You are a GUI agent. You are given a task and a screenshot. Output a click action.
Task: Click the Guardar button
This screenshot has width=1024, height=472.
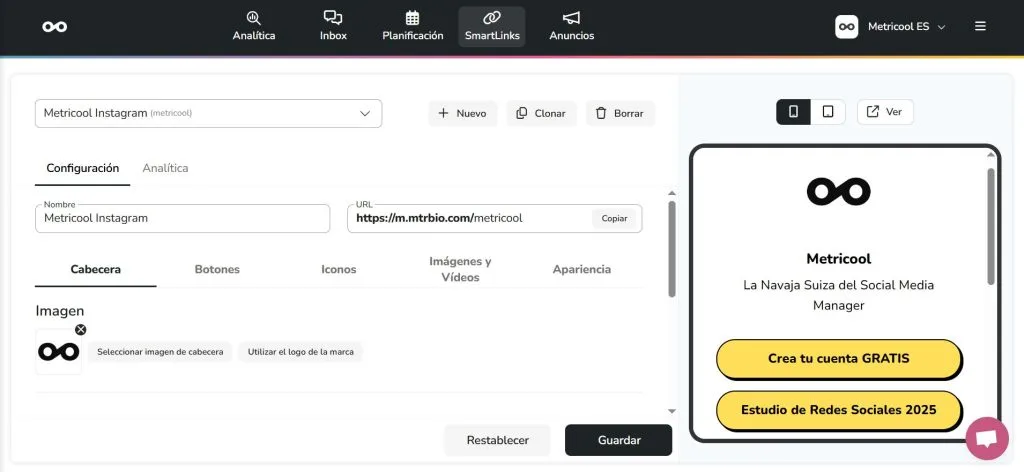pos(618,440)
